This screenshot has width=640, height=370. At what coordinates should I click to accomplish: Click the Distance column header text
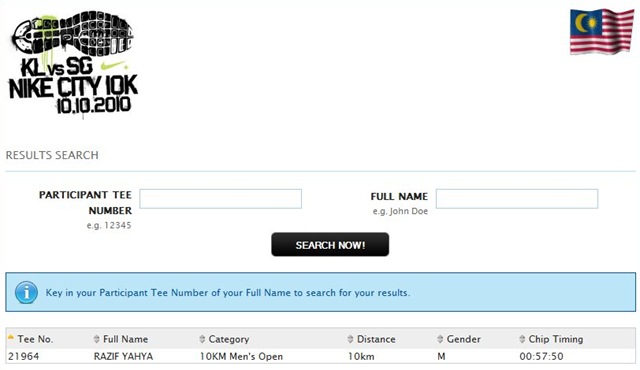click(376, 339)
